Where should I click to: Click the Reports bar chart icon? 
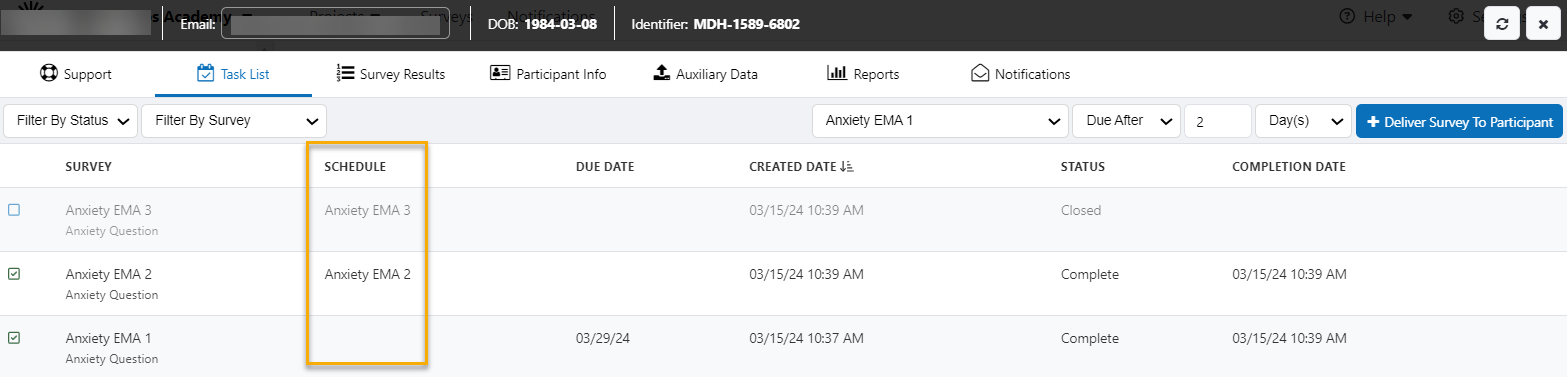pos(837,73)
